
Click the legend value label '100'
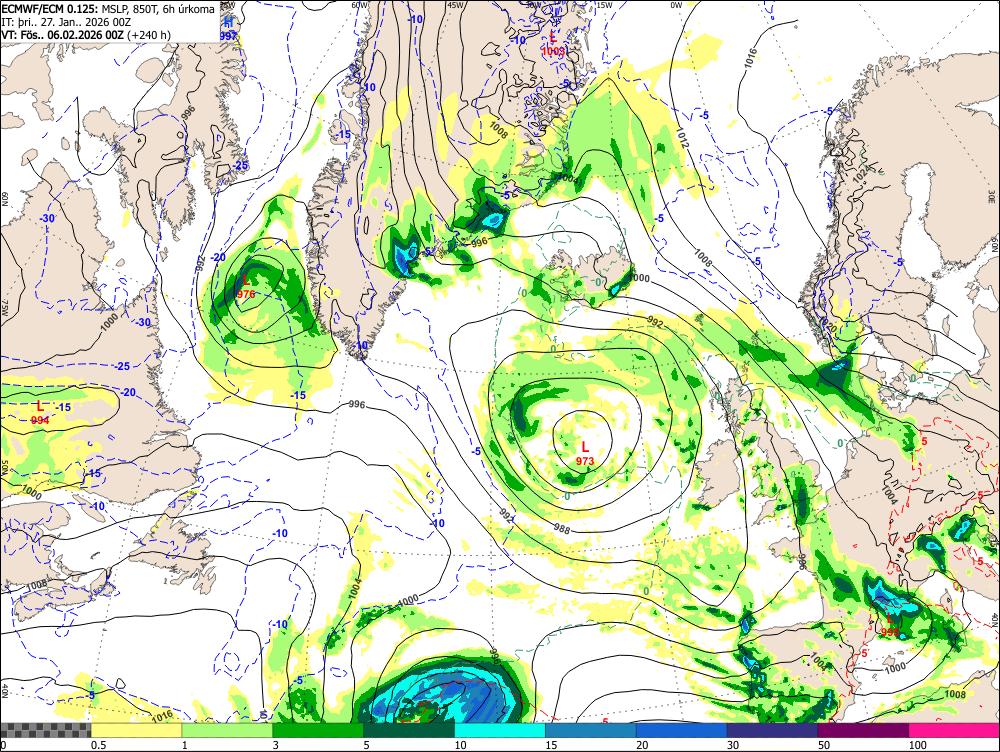[918, 745]
